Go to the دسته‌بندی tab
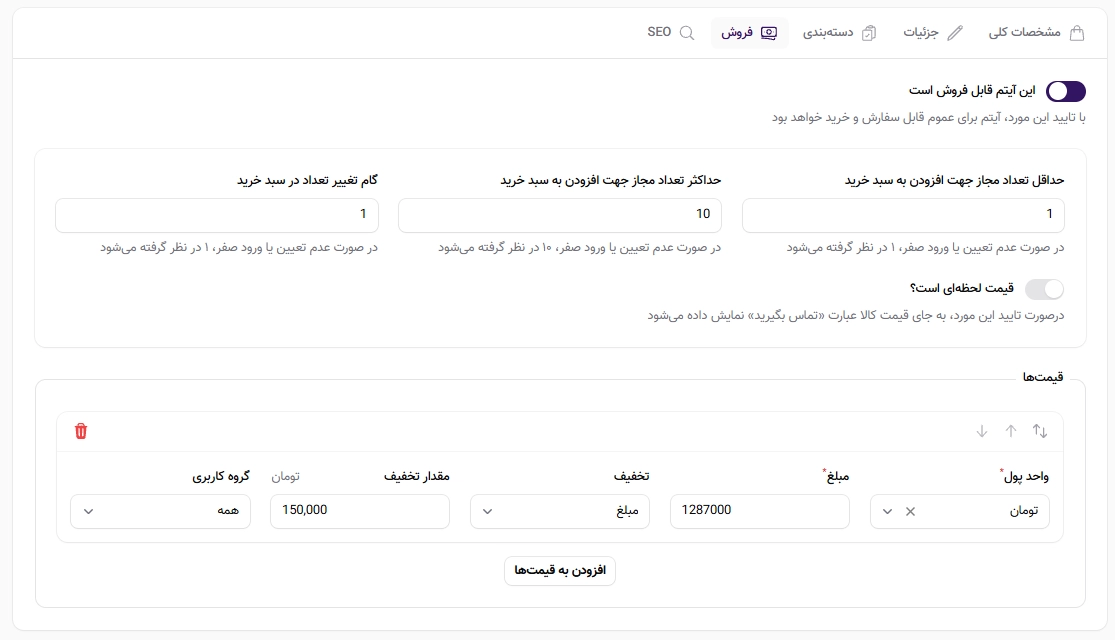Screen dimensions: 1115x640 click(x=840, y=33)
